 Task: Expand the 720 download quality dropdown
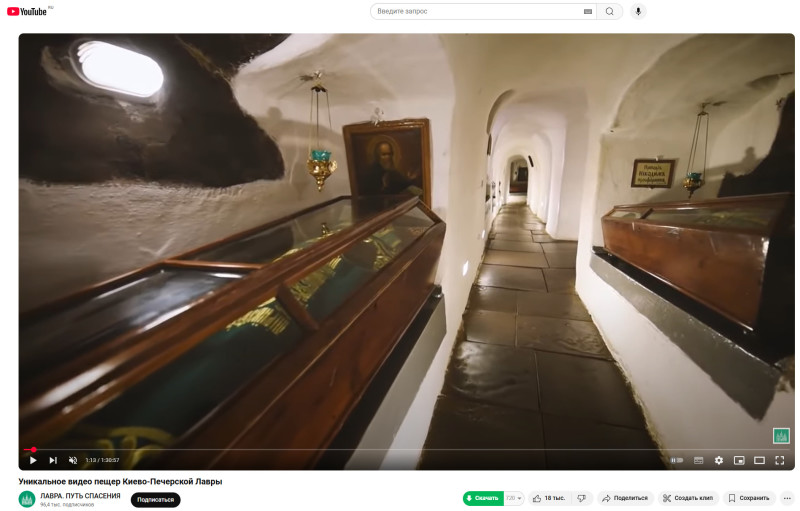(513, 498)
